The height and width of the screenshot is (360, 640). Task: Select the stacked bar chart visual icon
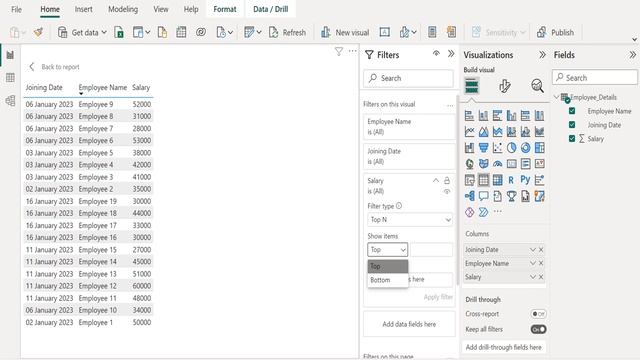coord(470,116)
